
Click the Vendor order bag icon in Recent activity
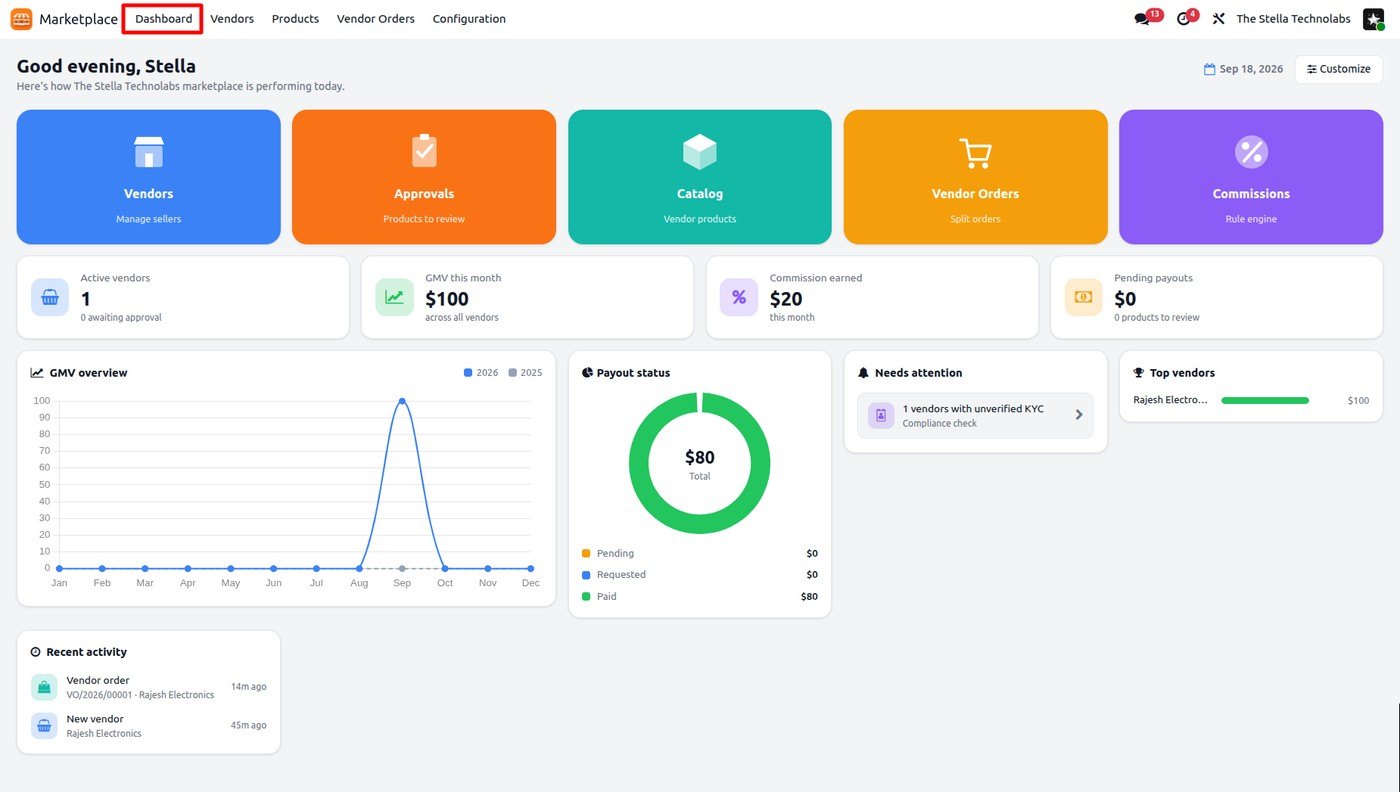(x=44, y=687)
